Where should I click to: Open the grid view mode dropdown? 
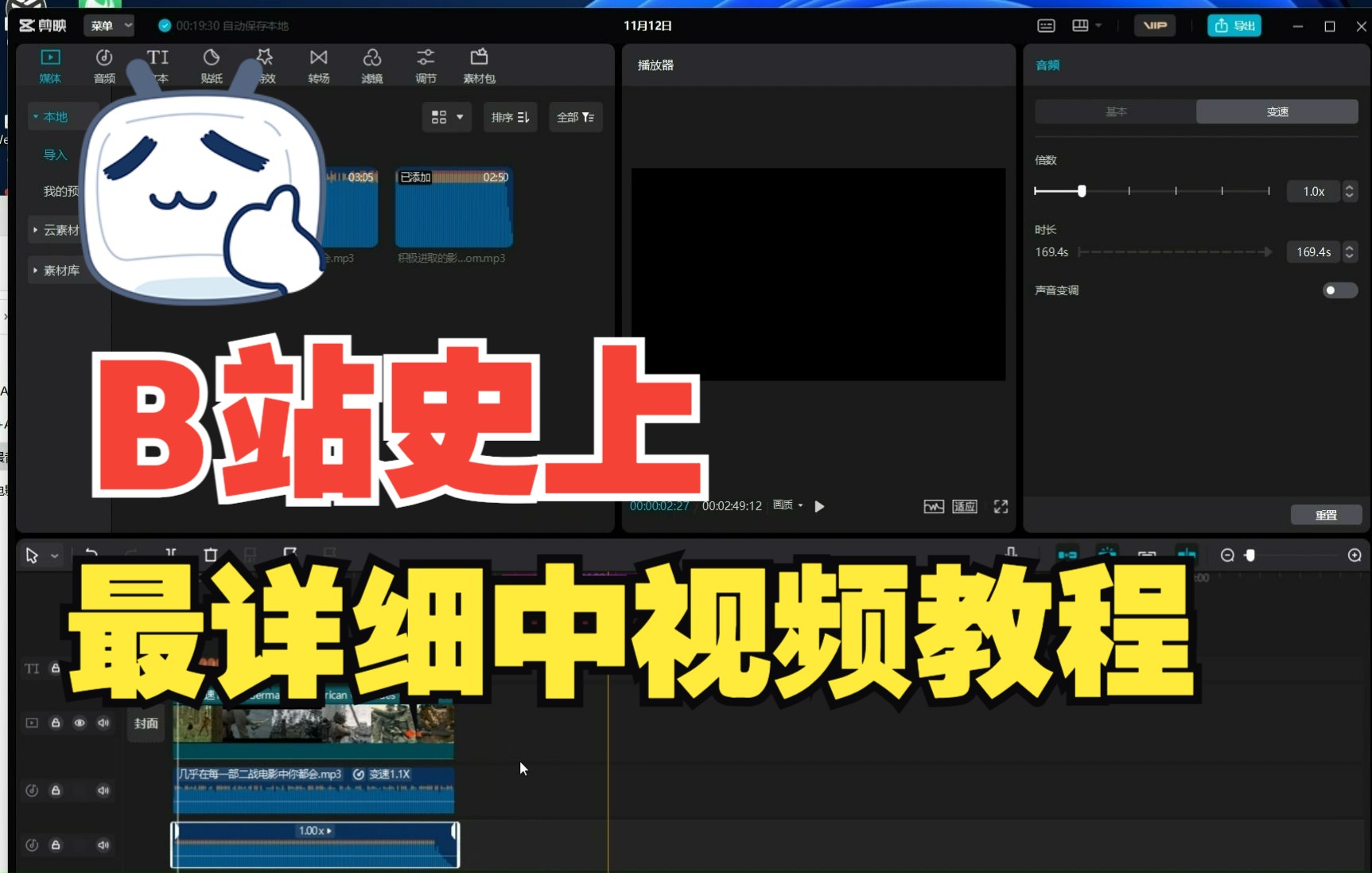pos(447,117)
